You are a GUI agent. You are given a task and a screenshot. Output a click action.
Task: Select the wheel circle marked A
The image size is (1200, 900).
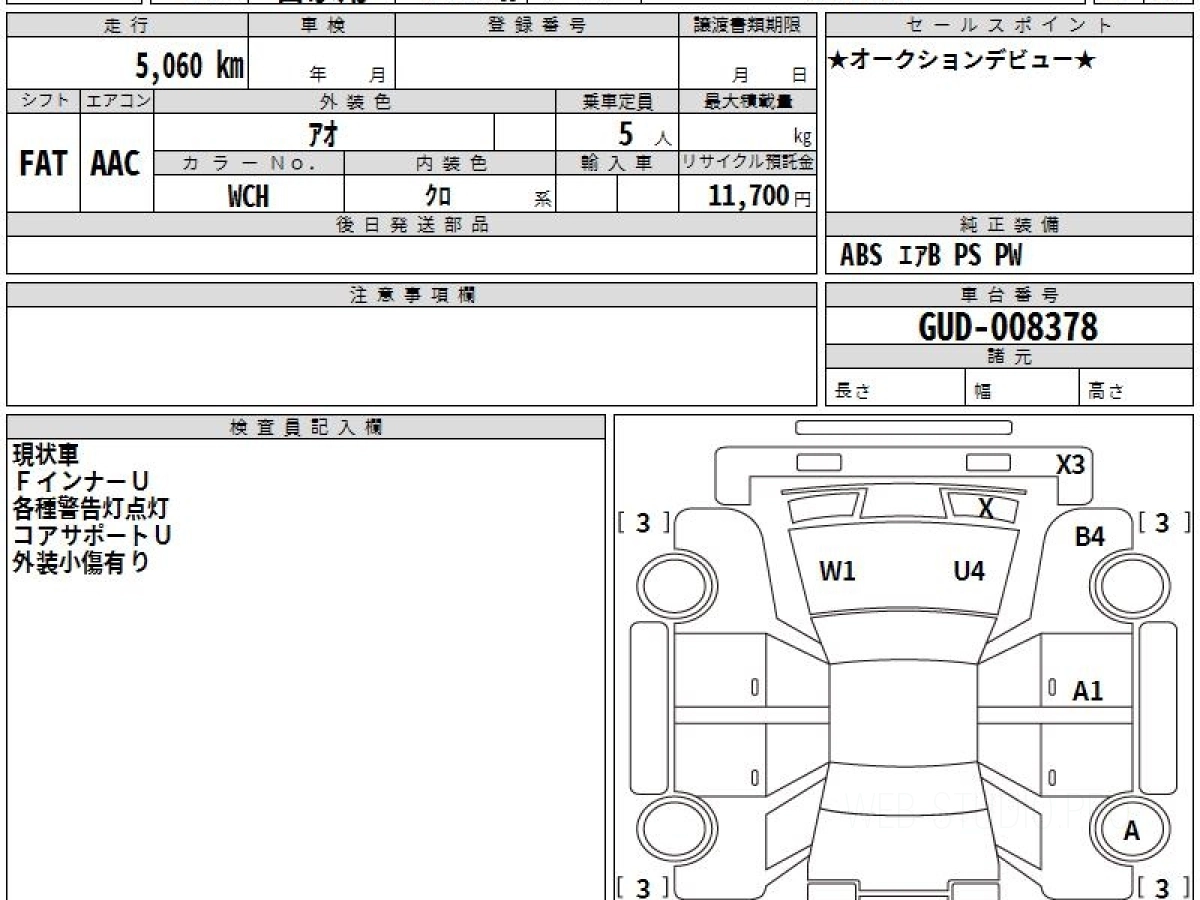[x=1131, y=831]
